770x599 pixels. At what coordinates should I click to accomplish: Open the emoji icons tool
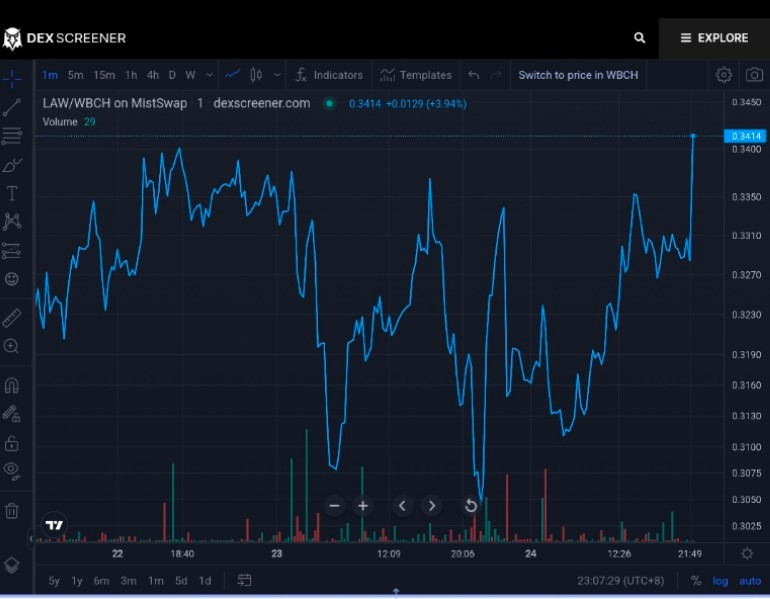12,279
